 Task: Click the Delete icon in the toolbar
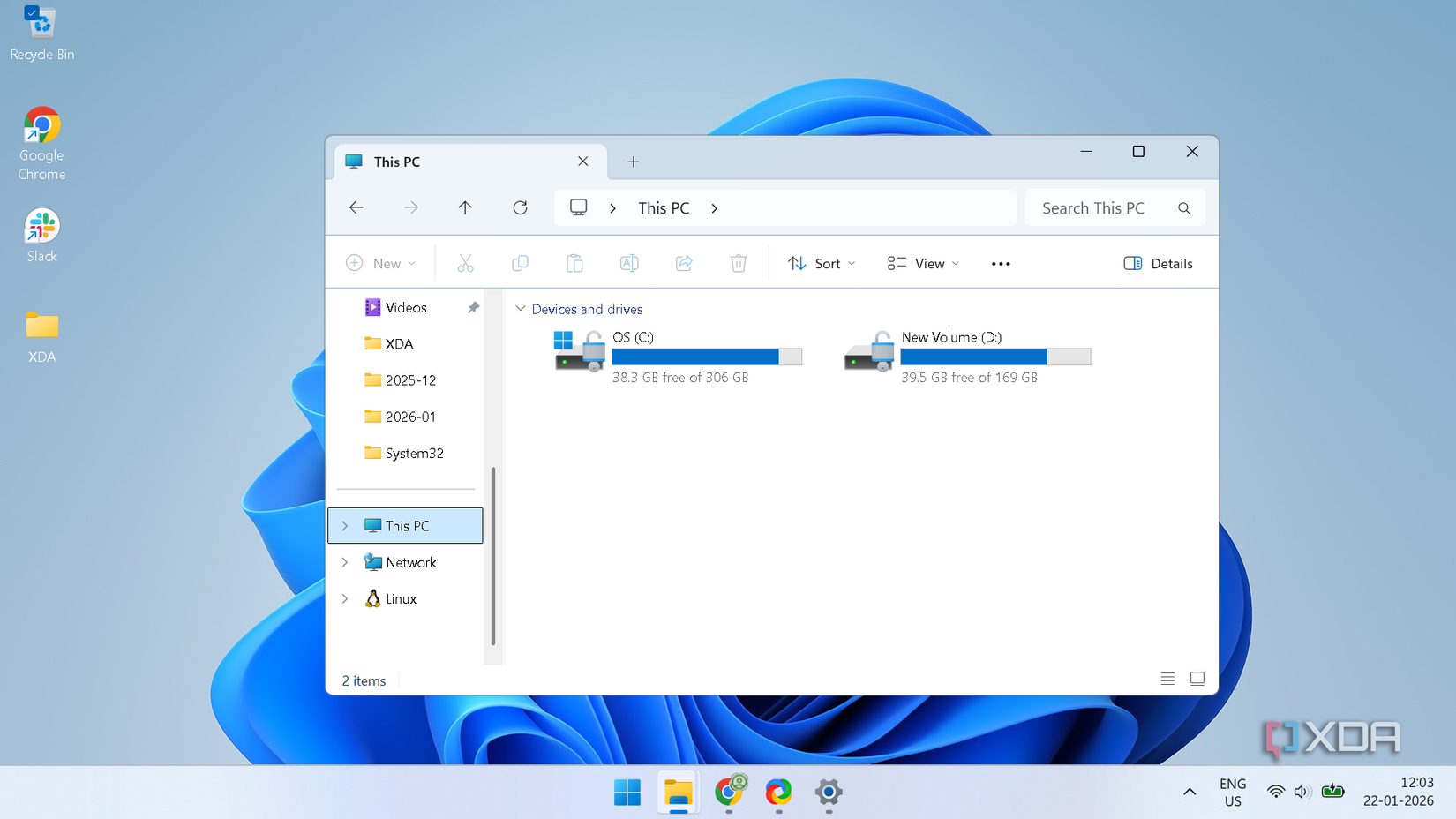coord(739,262)
